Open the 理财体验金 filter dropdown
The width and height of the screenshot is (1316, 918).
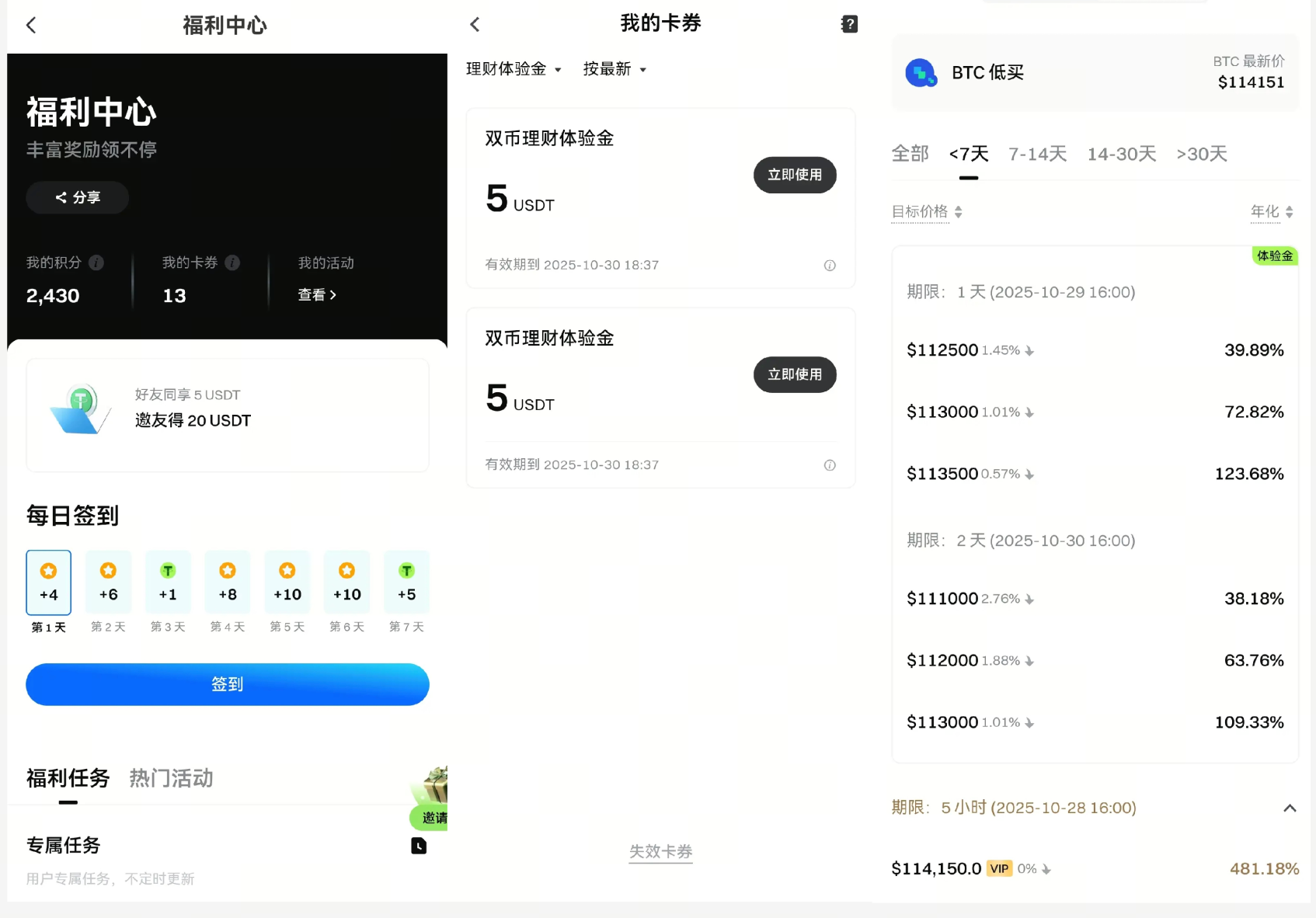pyautogui.click(x=514, y=70)
